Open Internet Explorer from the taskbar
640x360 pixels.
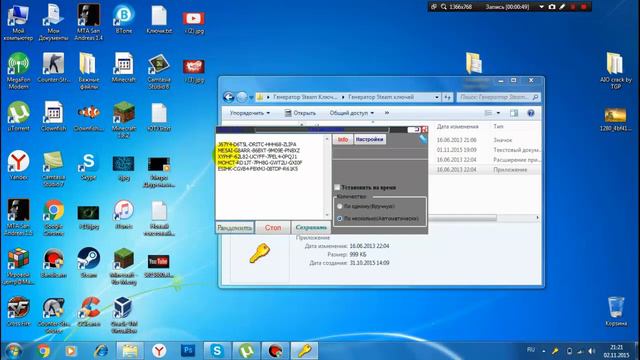tap(100, 351)
